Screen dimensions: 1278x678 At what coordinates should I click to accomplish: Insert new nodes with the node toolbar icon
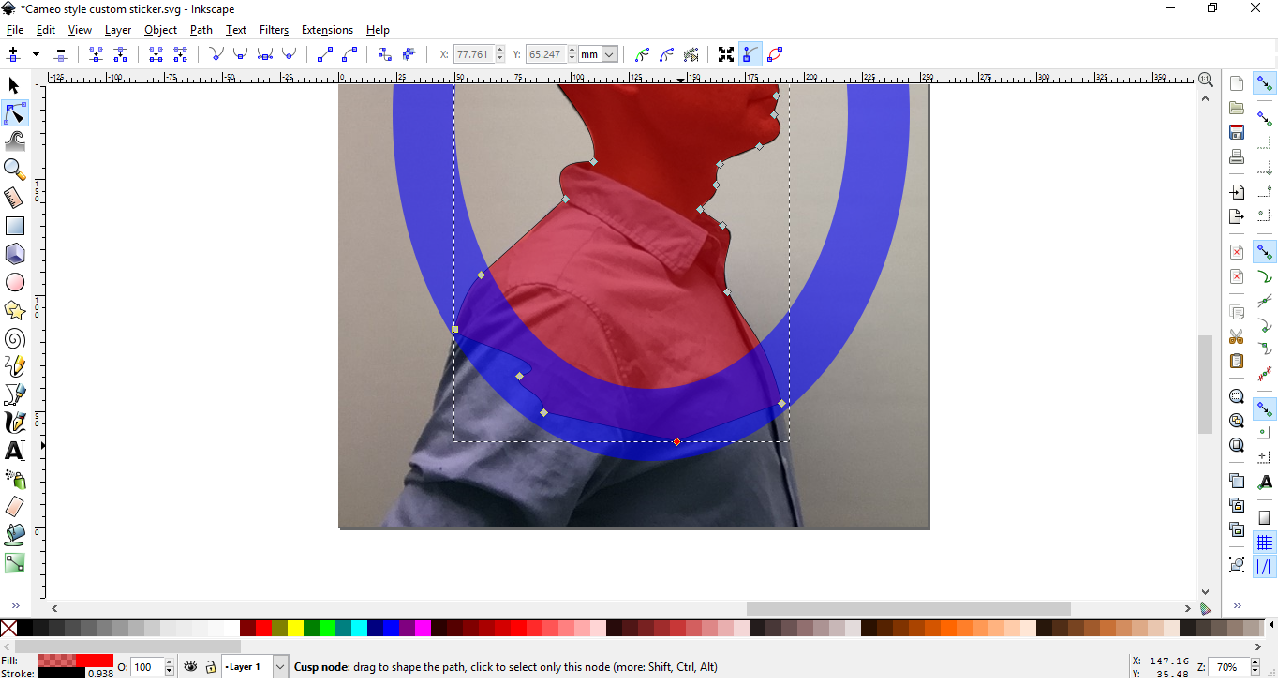(13, 54)
